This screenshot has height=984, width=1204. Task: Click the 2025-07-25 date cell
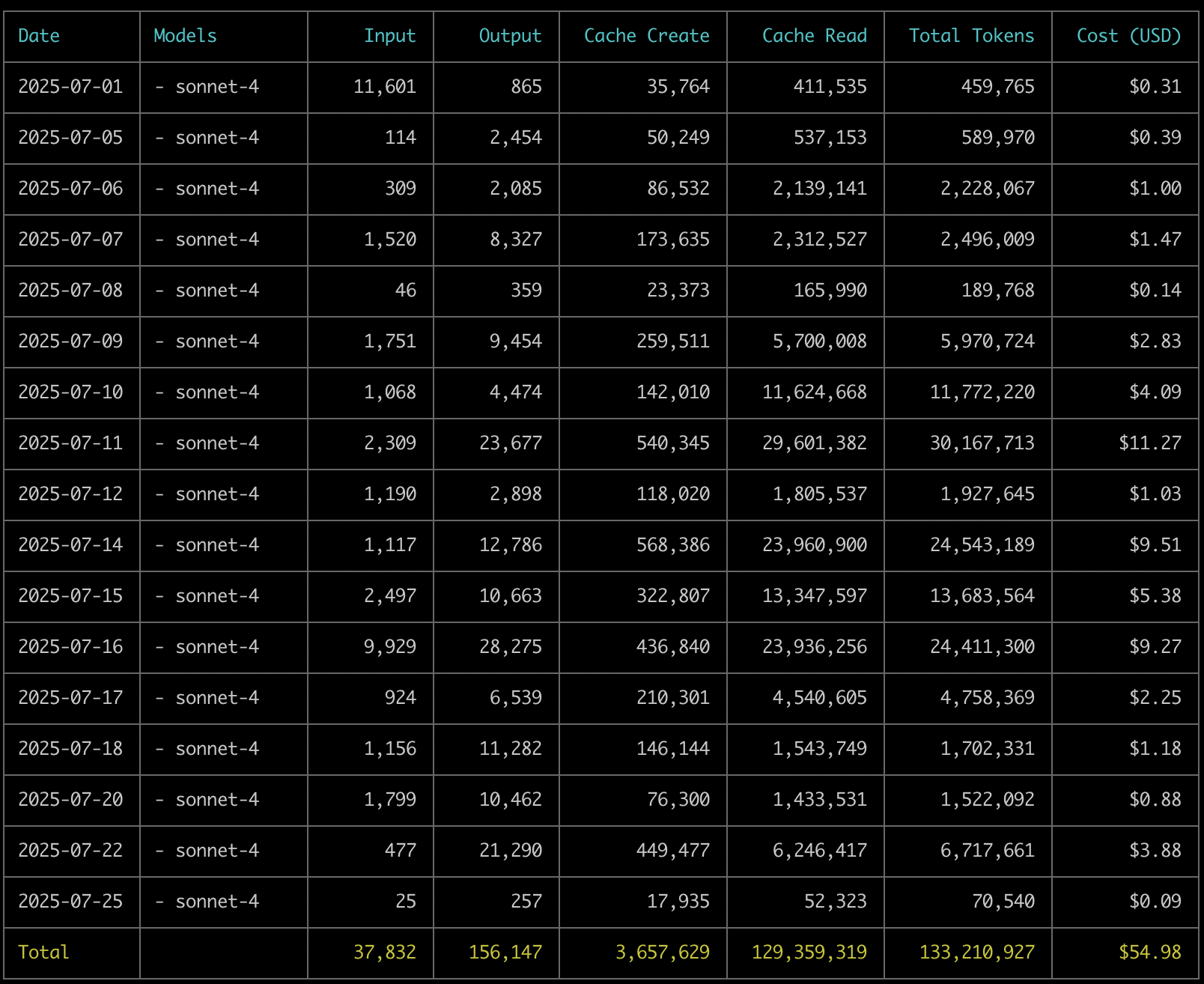coord(70,902)
